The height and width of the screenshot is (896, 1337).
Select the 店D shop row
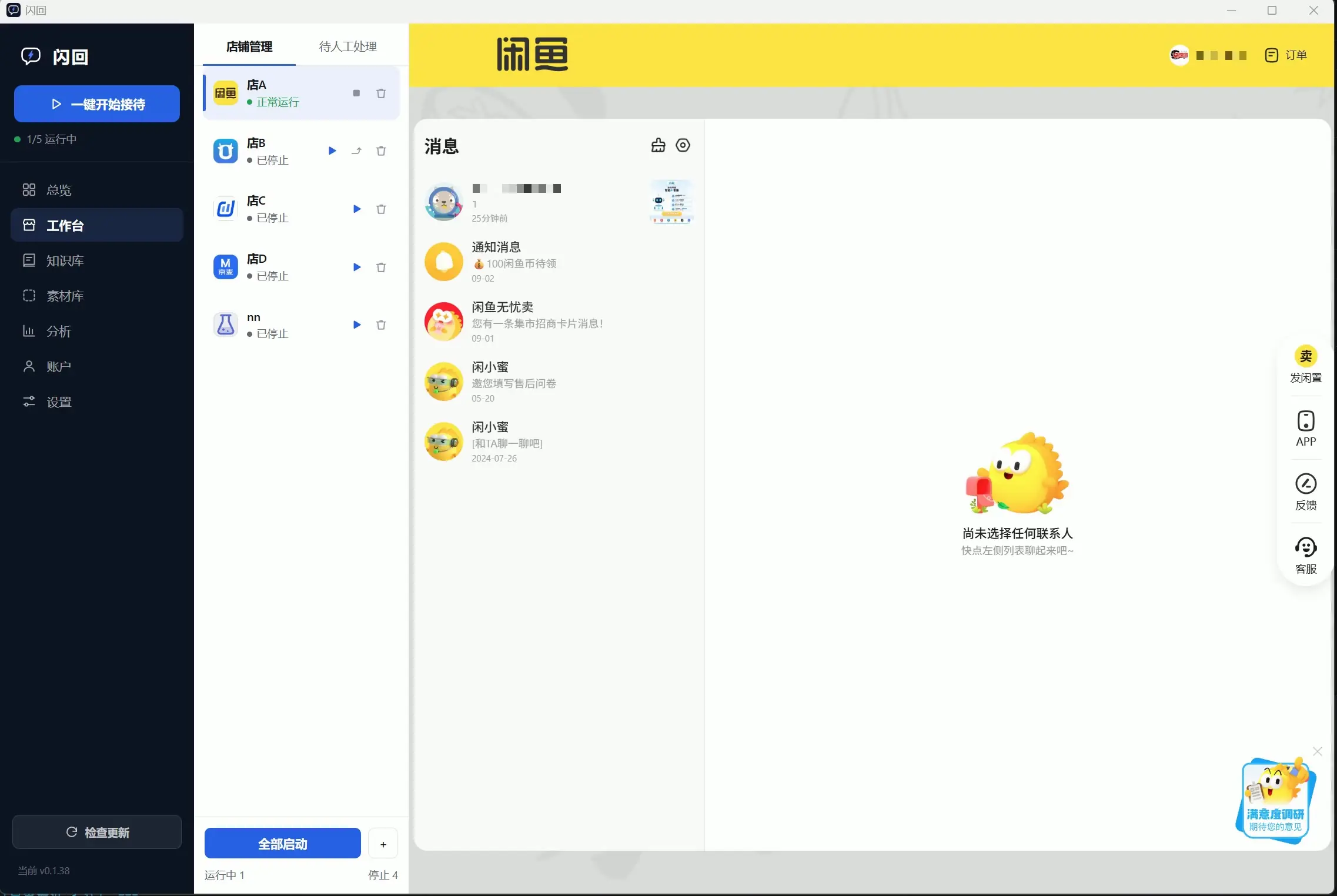coord(302,267)
